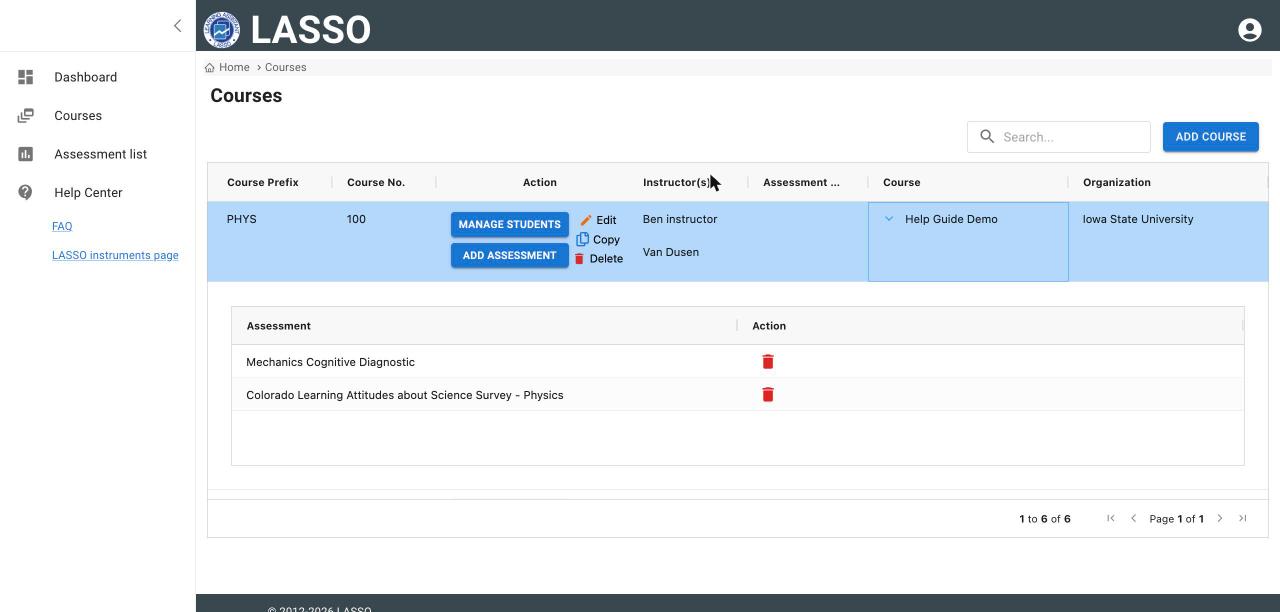The image size is (1280, 612).
Task: Click the Iowa State University cell
Action: (1138, 219)
